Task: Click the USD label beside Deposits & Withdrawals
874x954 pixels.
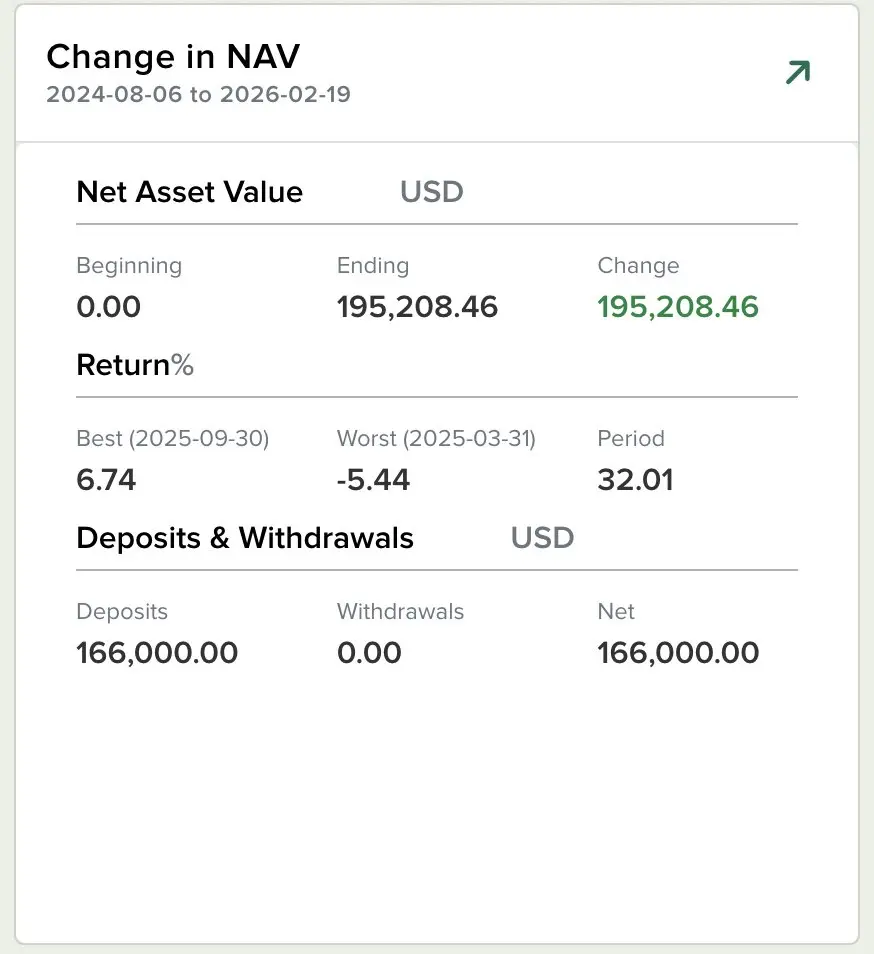Action: pos(542,538)
